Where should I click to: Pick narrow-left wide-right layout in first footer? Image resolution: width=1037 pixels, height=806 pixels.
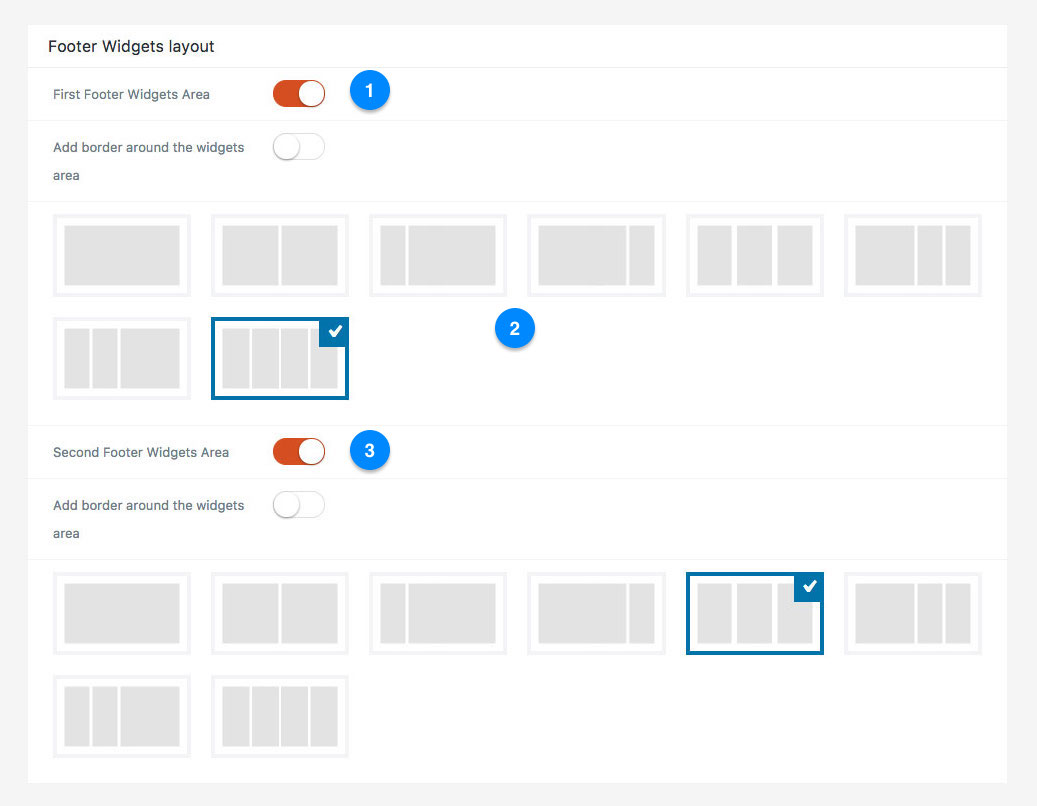point(438,255)
